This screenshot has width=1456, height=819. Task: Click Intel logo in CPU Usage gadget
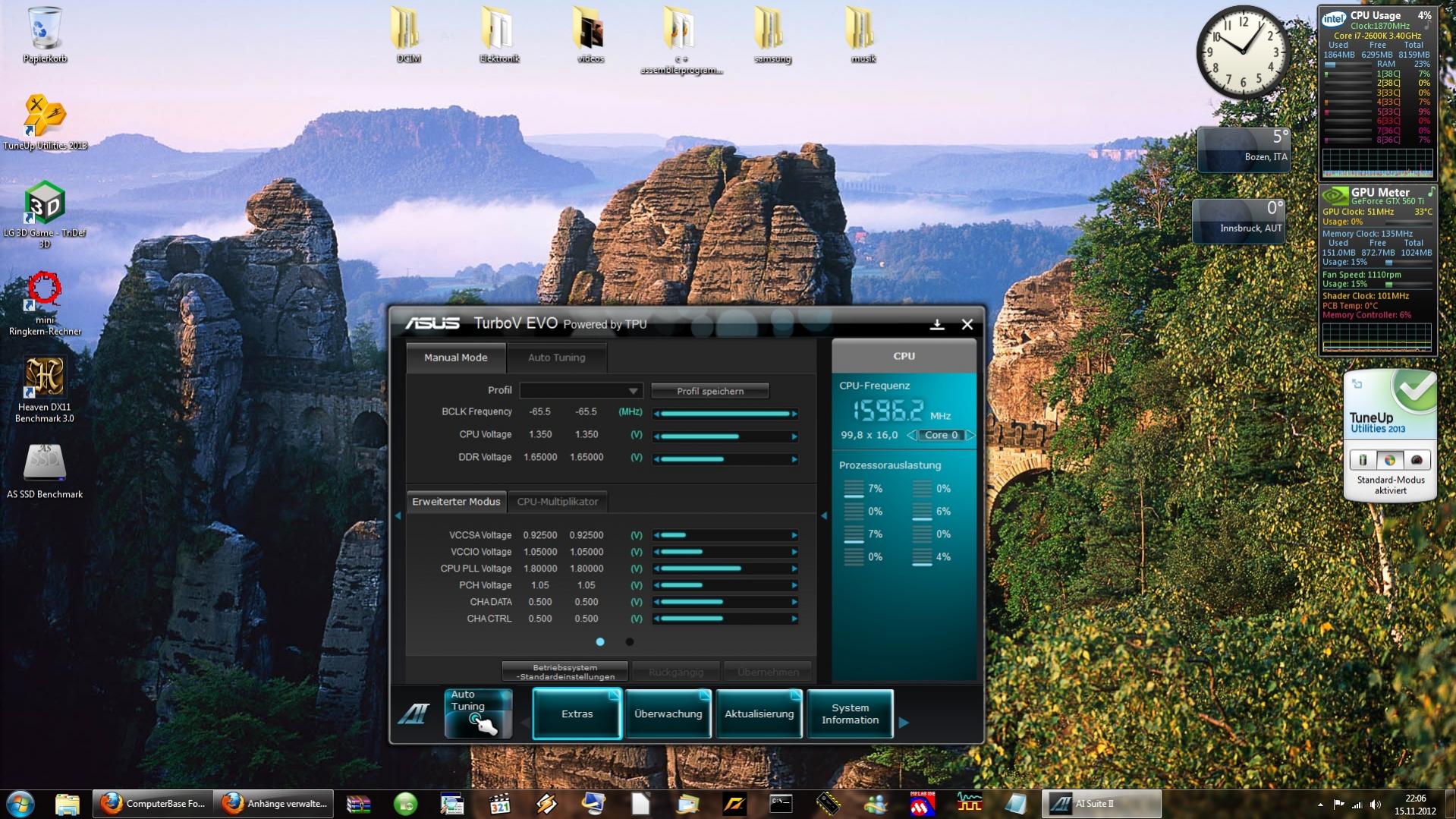point(1334,18)
